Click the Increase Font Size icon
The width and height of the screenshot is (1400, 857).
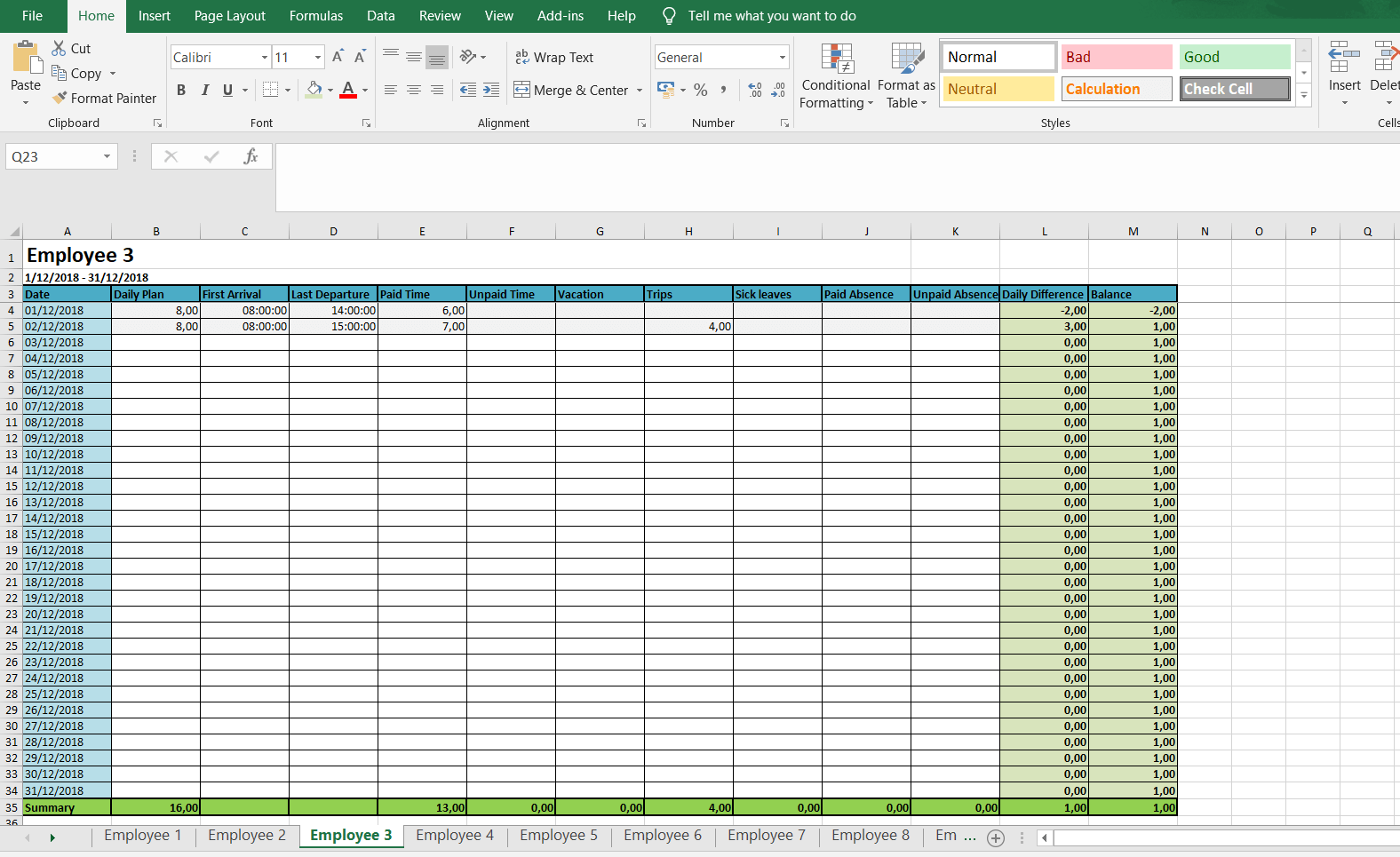[338, 57]
